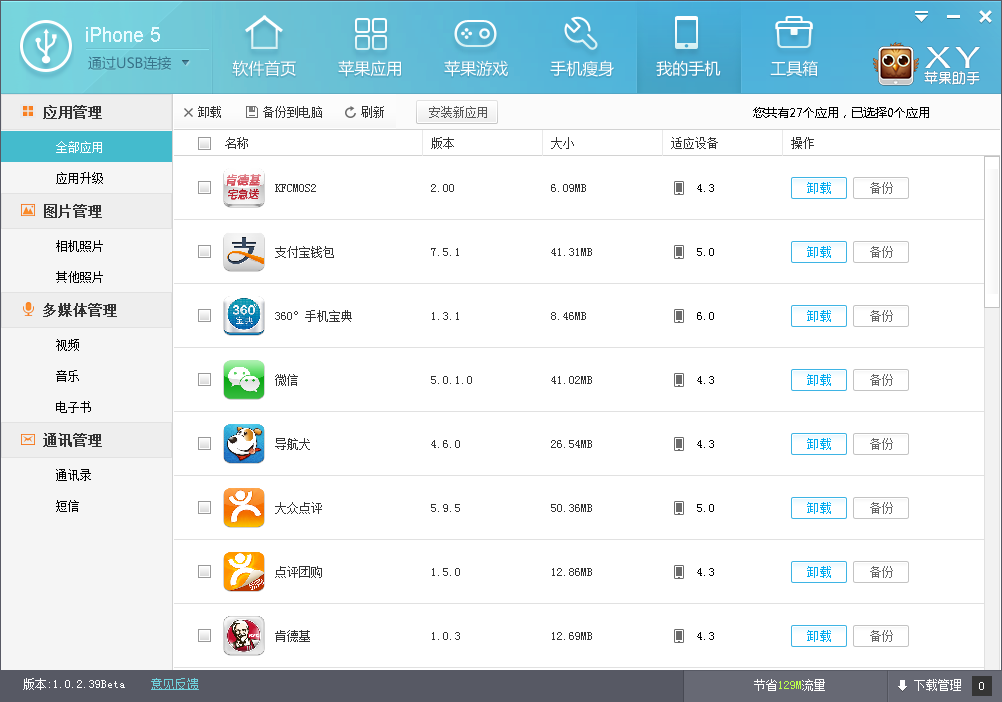Sort by the 大小 column header
The image size is (1002, 702).
pos(562,143)
